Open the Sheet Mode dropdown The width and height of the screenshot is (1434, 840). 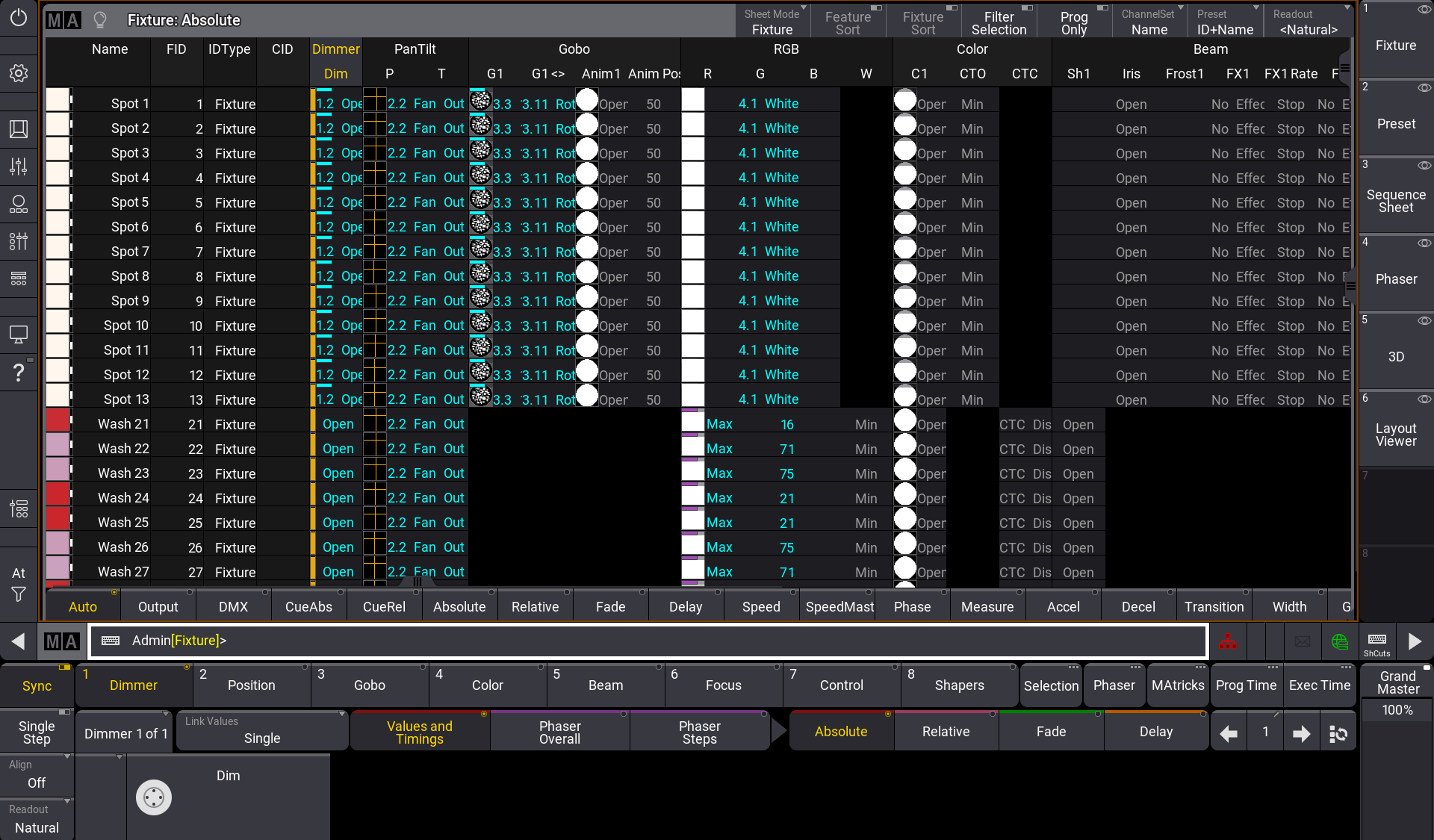(772, 22)
